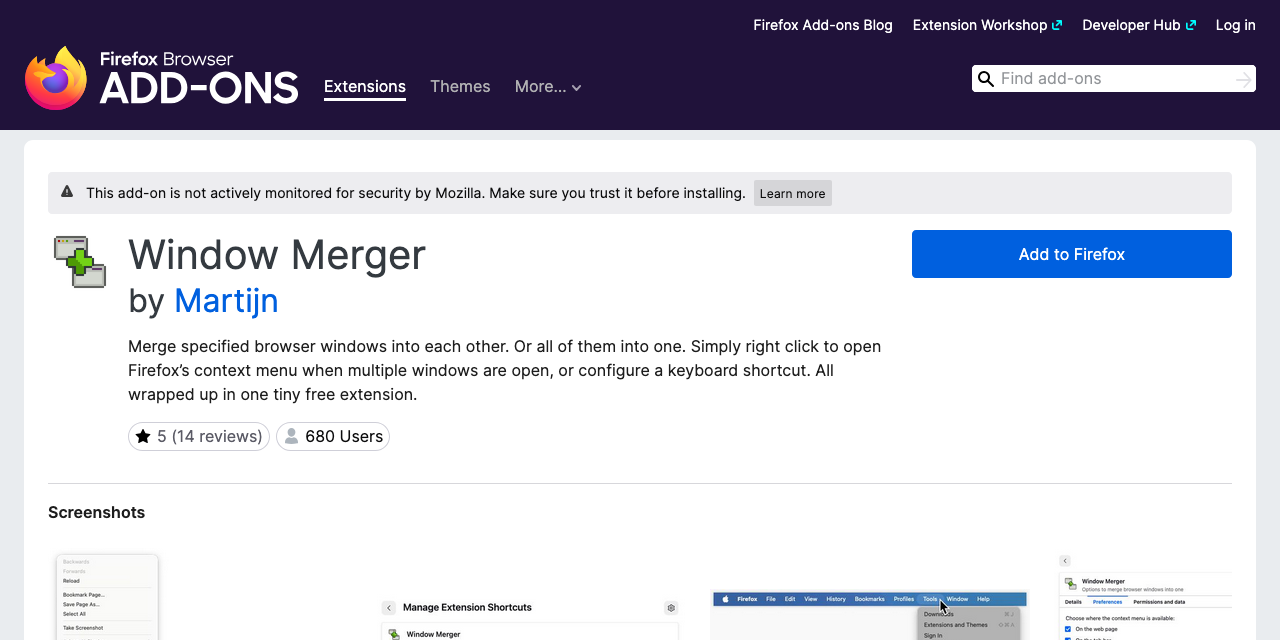The width and height of the screenshot is (1280, 640).
Task: Switch to the Themes tab
Action: [x=460, y=87]
